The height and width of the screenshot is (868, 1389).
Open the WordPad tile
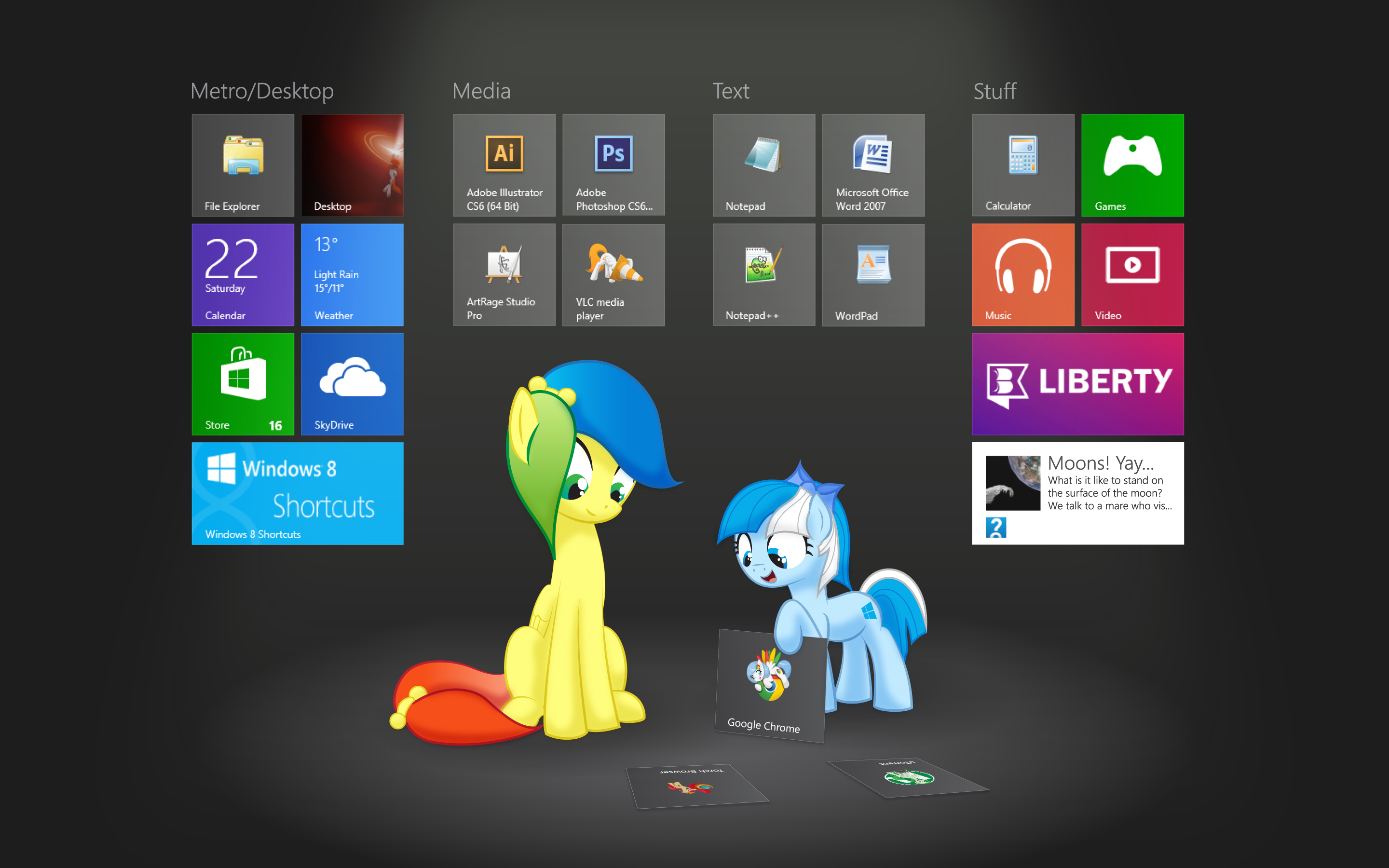873,275
